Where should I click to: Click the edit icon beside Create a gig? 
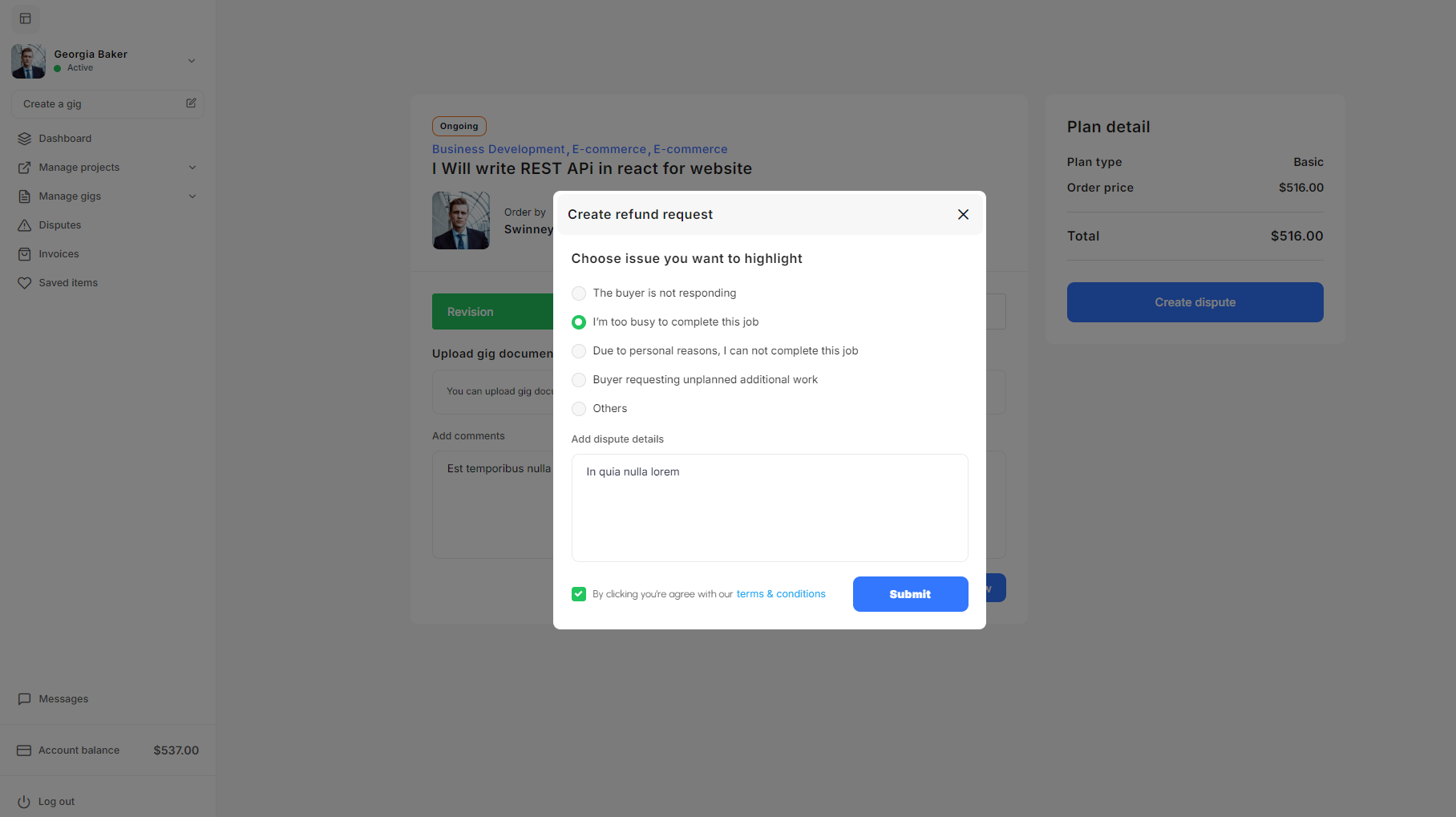(x=191, y=103)
